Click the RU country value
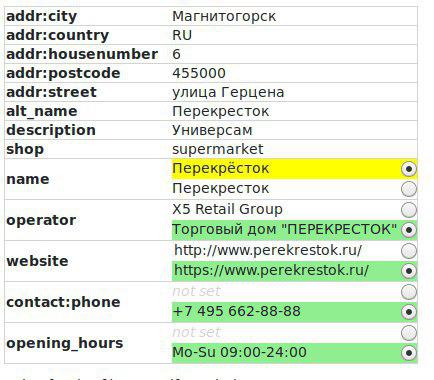This screenshot has height=380, width=434. tap(182, 35)
